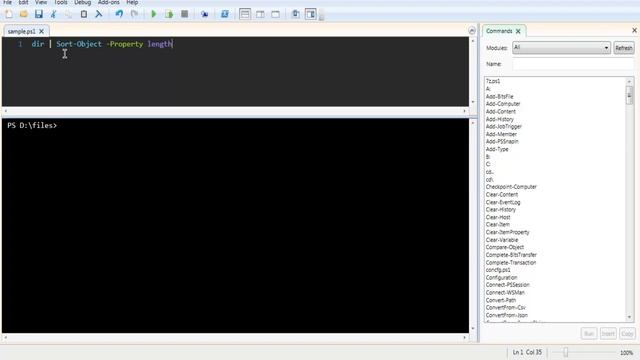Screen dimensions: 640x360
Task: Open the File menu
Action: click(7, 2)
